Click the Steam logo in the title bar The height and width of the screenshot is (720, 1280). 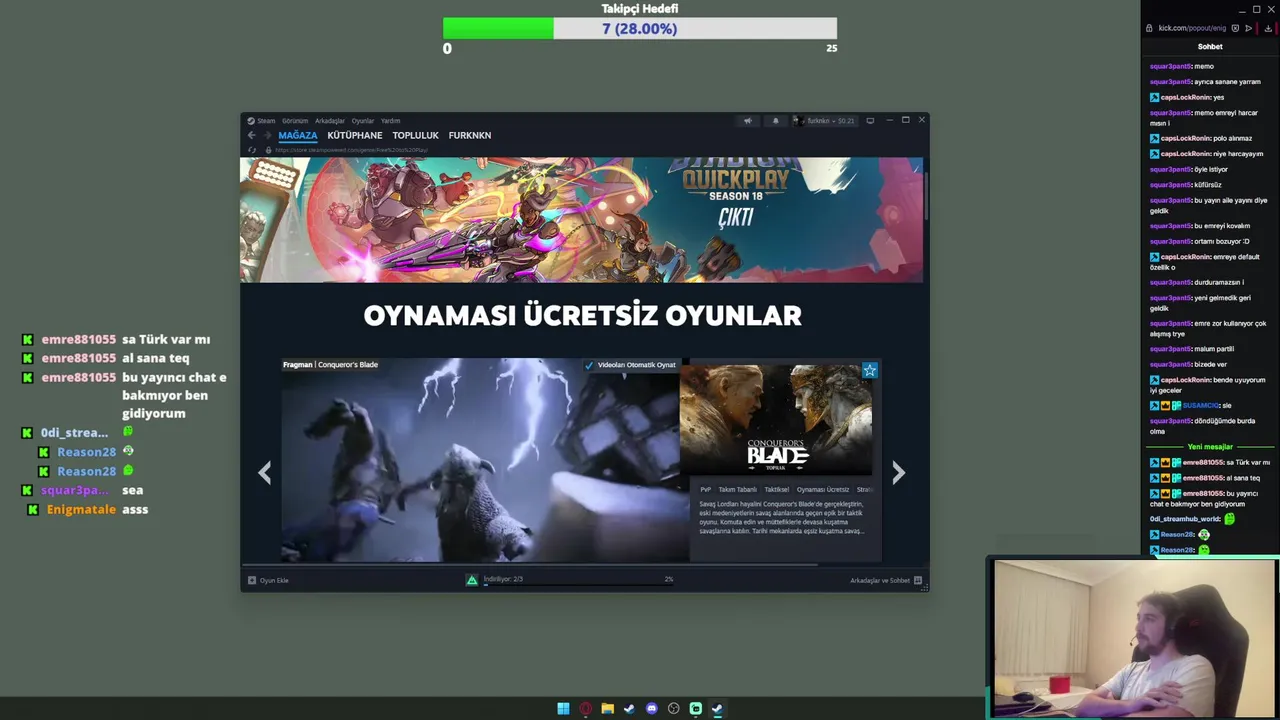(252, 121)
